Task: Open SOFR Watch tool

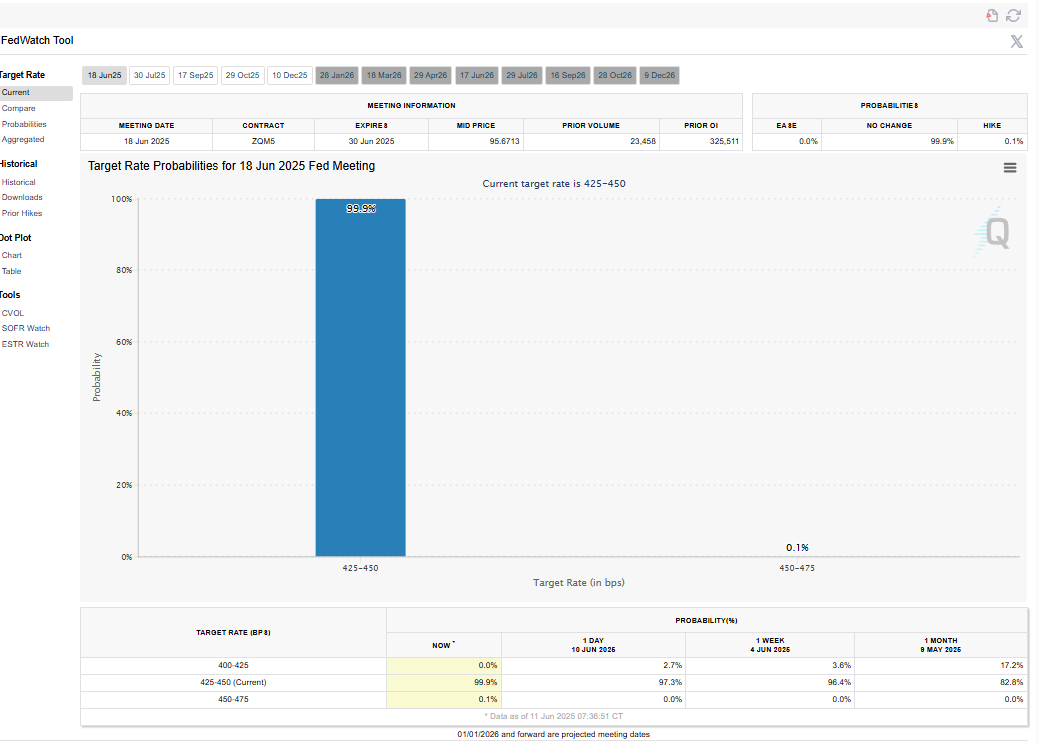Action: (x=26, y=328)
